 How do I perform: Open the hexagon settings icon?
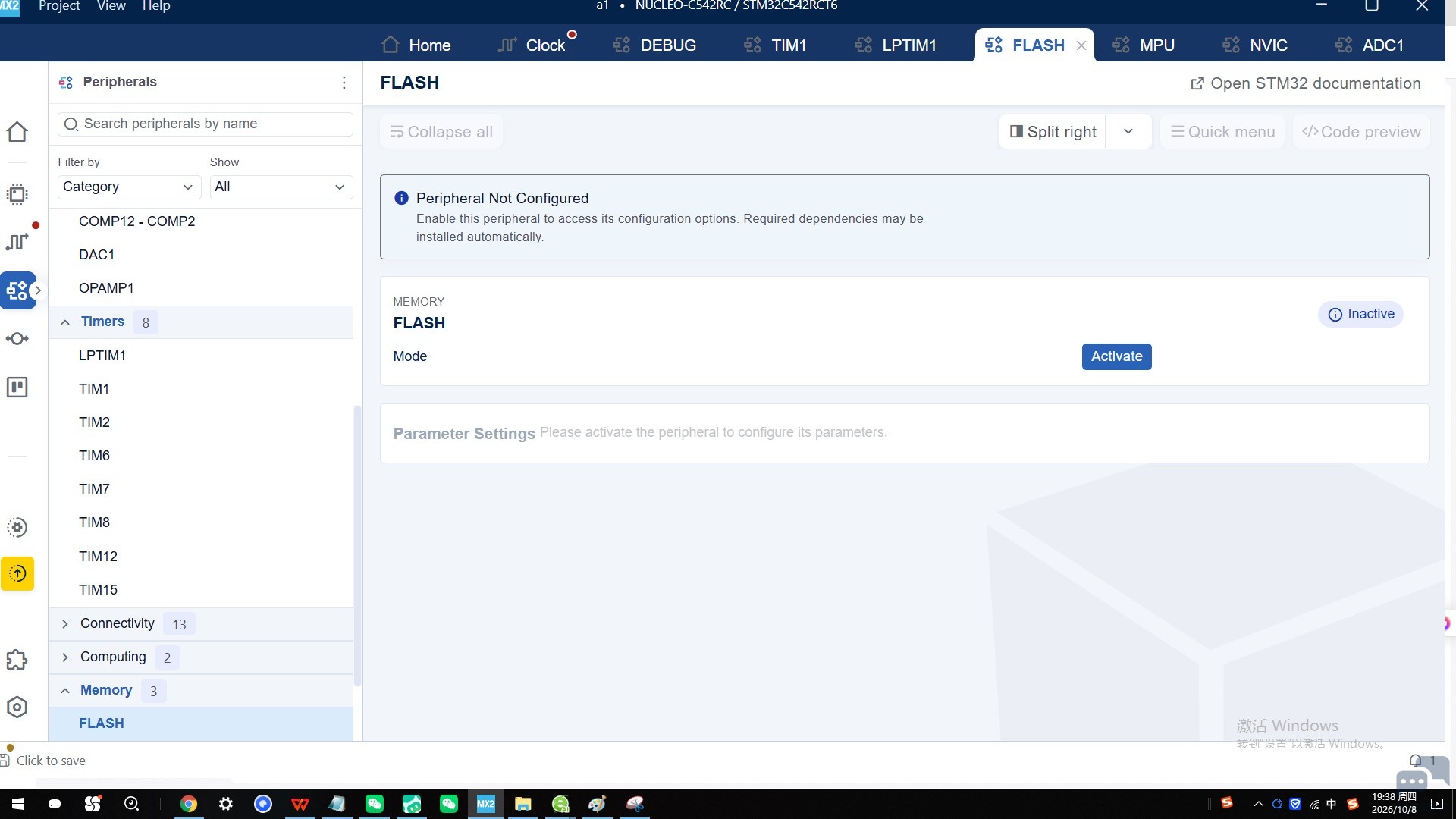click(x=17, y=708)
